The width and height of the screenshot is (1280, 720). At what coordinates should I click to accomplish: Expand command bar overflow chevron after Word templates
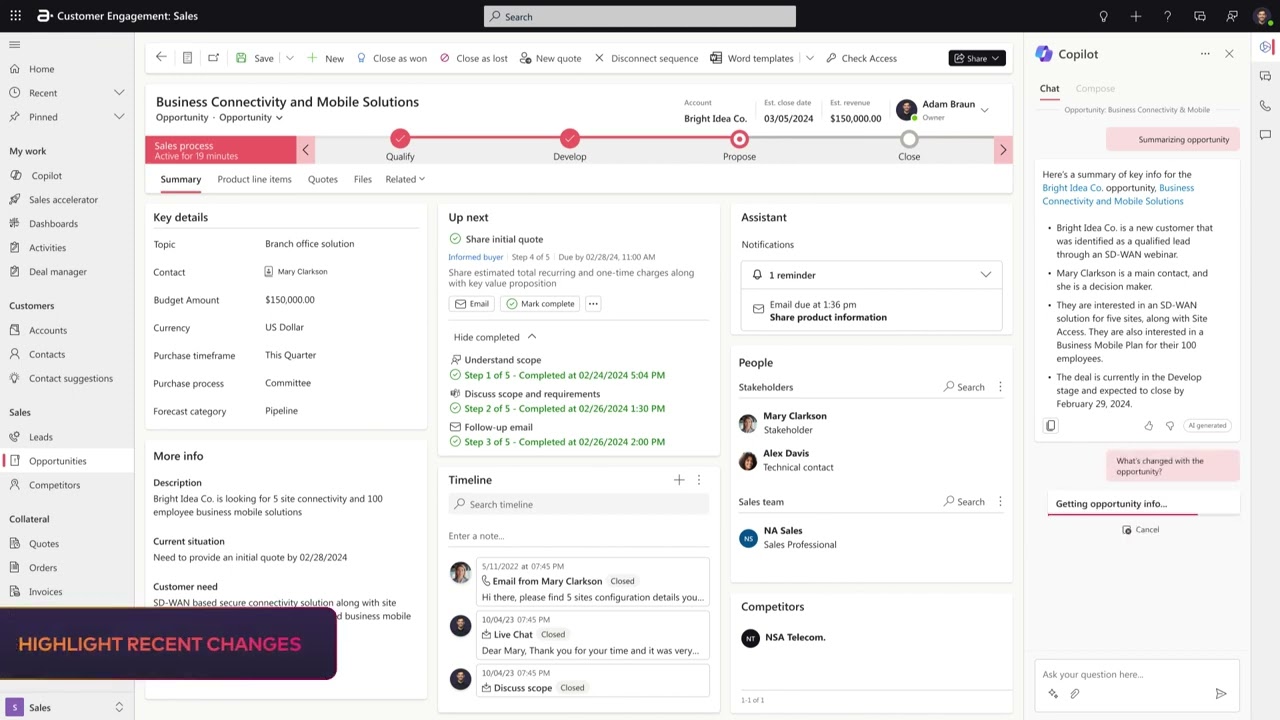click(x=810, y=58)
